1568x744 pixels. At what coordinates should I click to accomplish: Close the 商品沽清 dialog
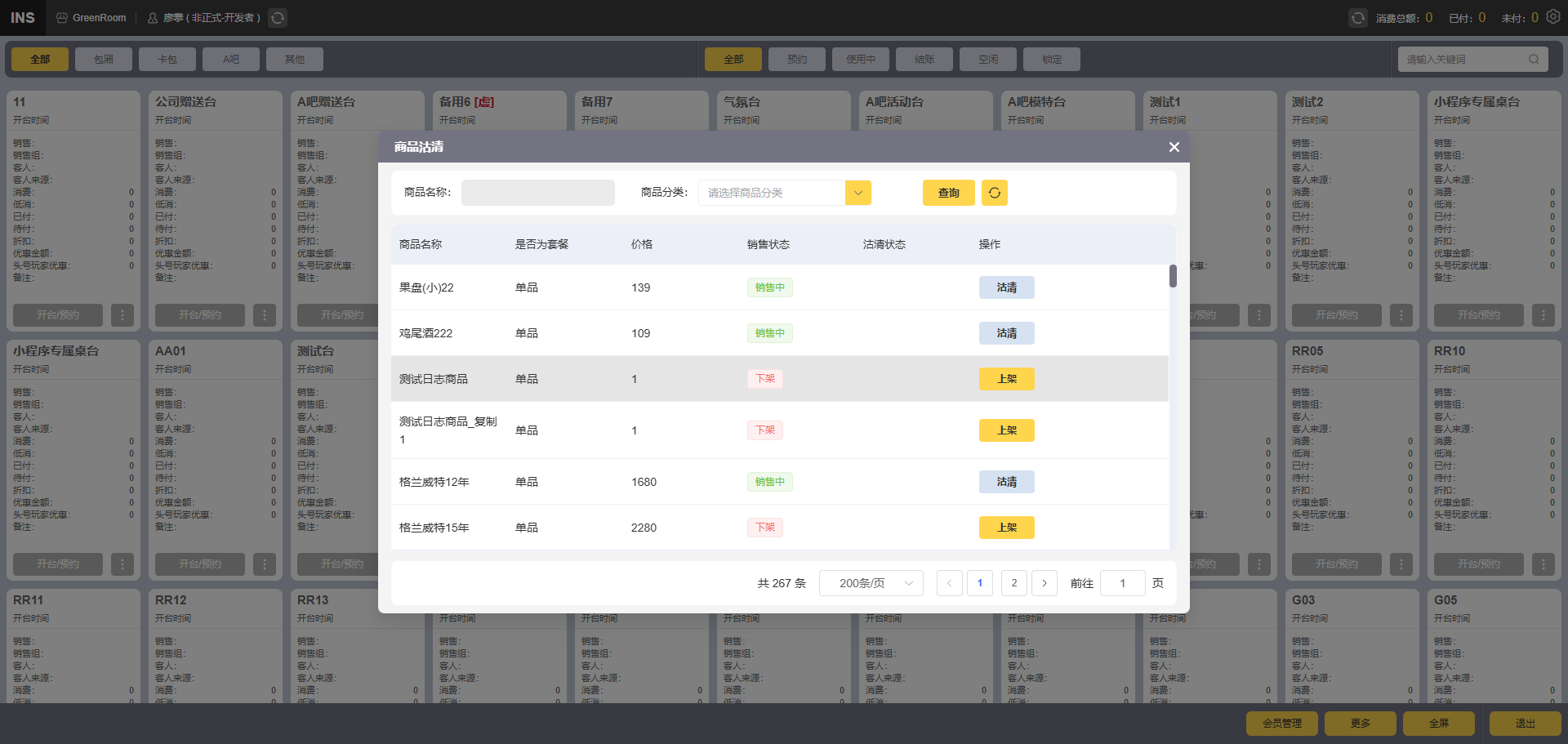(x=1174, y=147)
